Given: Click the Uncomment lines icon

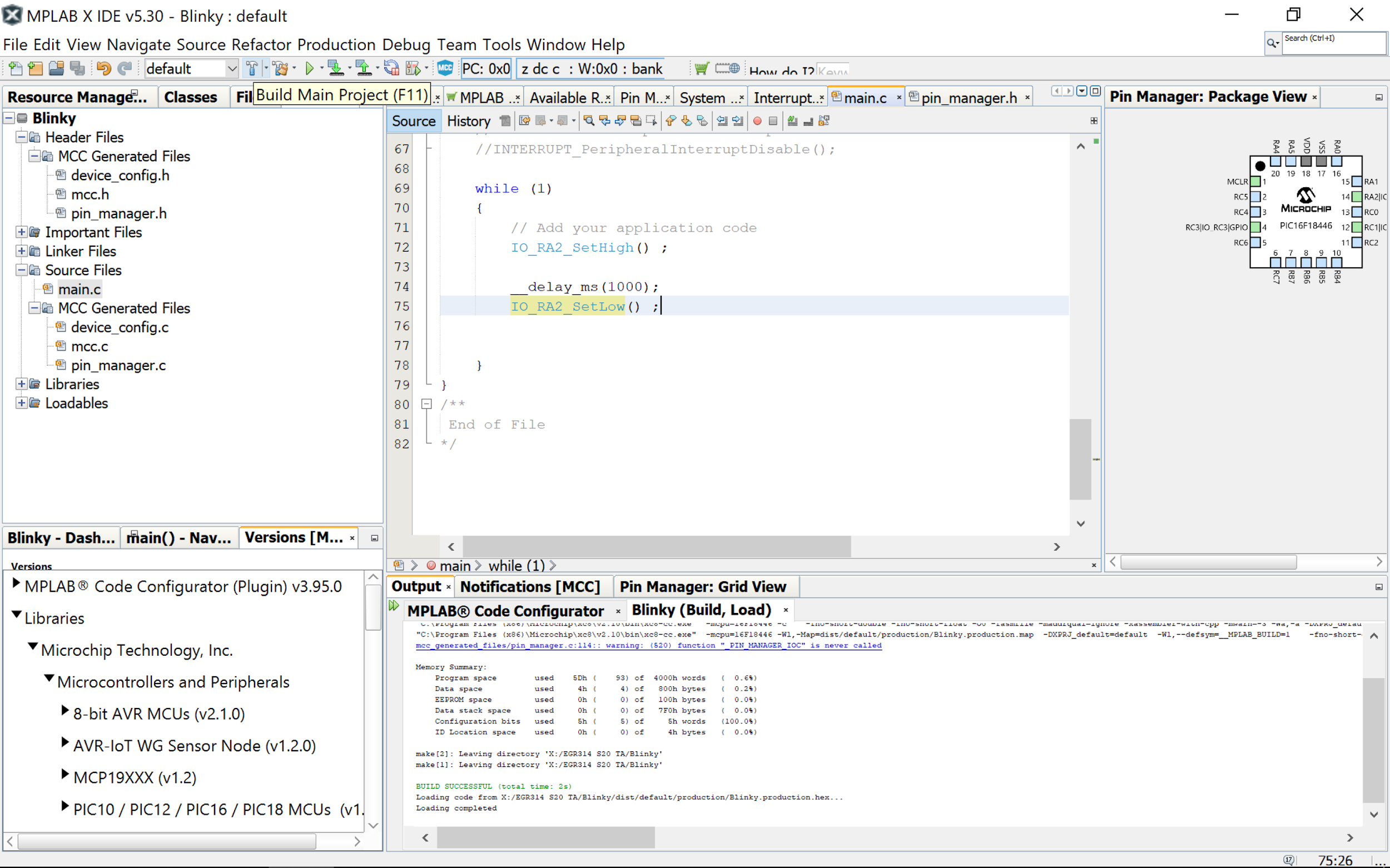Looking at the screenshot, I should pyautogui.click(x=808, y=121).
